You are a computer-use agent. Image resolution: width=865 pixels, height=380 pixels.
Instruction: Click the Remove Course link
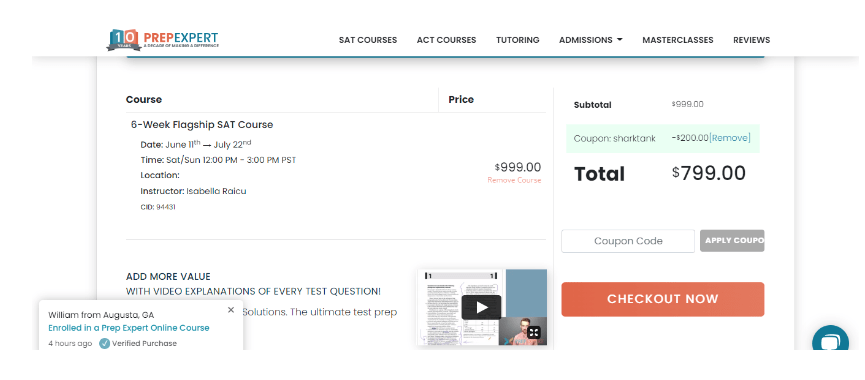514,180
